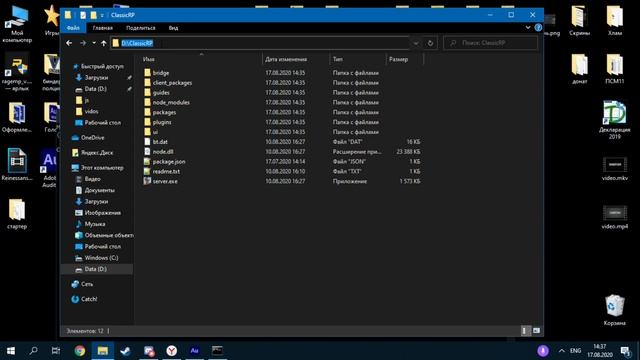The width and height of the screenshot is (640, 360).
Task: Select the client_packages folder
Action: (x=172, y=83)
